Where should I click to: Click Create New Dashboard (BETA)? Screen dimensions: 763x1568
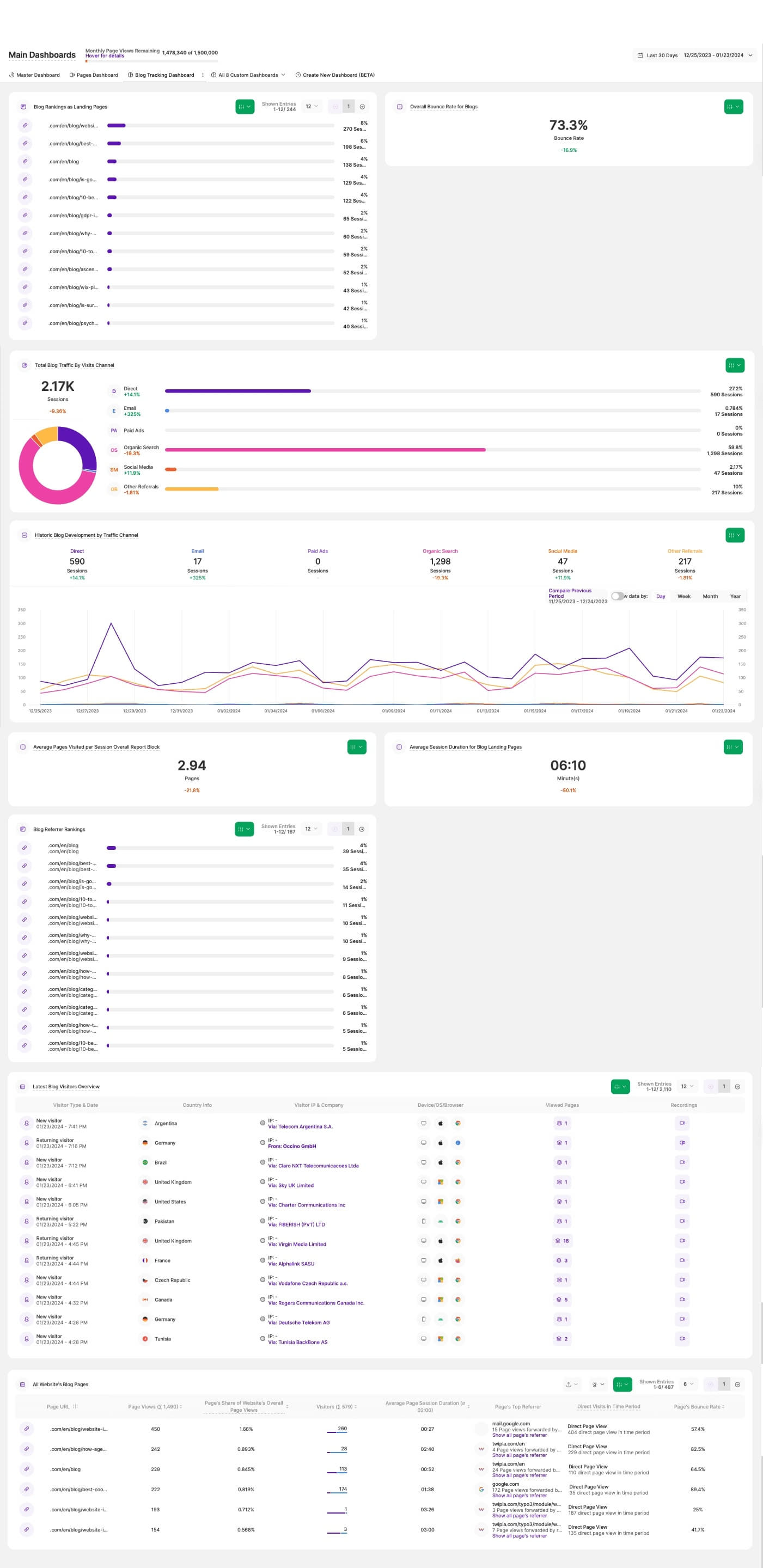[335, 75]
